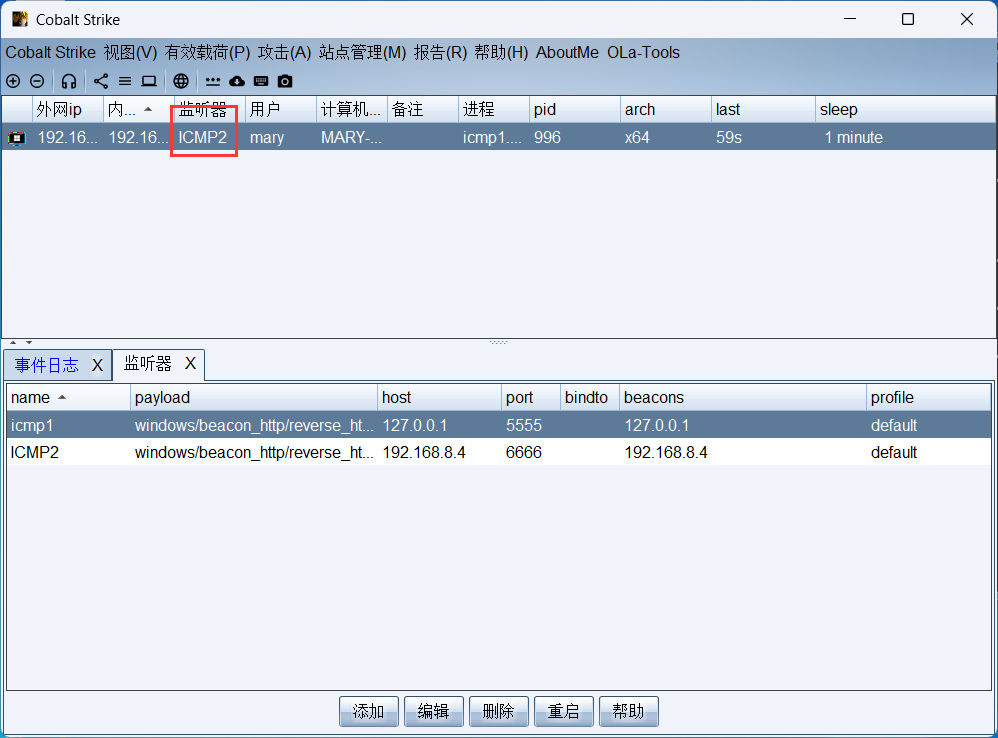Open the 站点管理(M) menu

point(362,53)
